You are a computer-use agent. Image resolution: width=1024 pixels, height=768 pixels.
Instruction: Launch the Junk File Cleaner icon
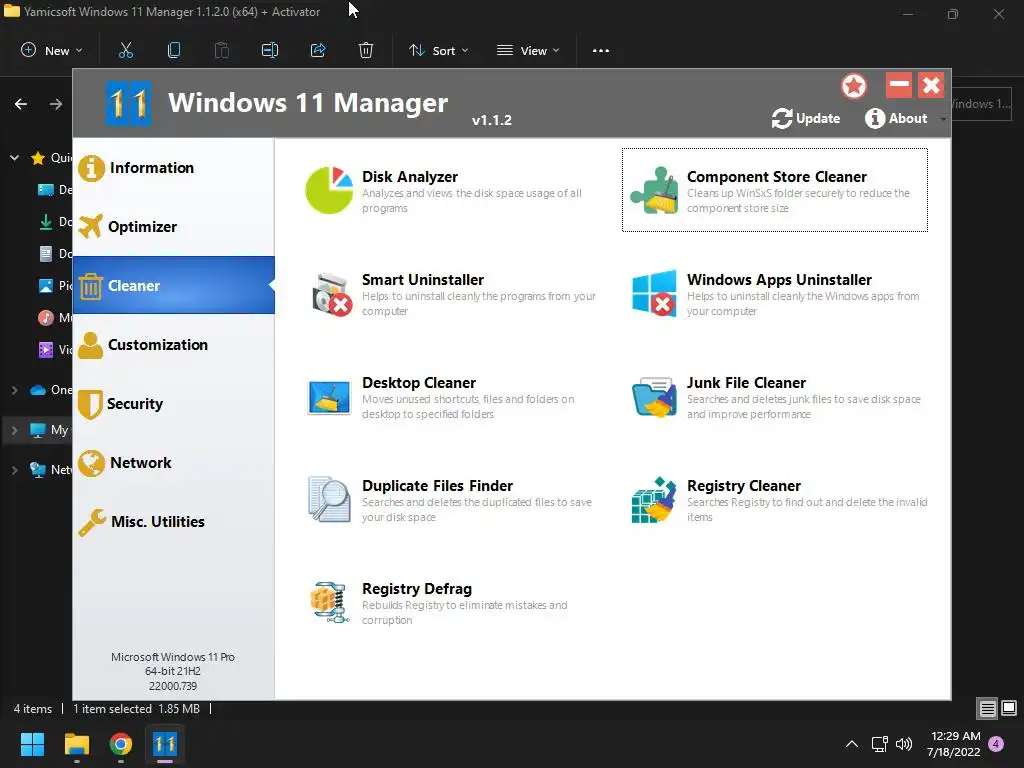click(x=654, y=396)
